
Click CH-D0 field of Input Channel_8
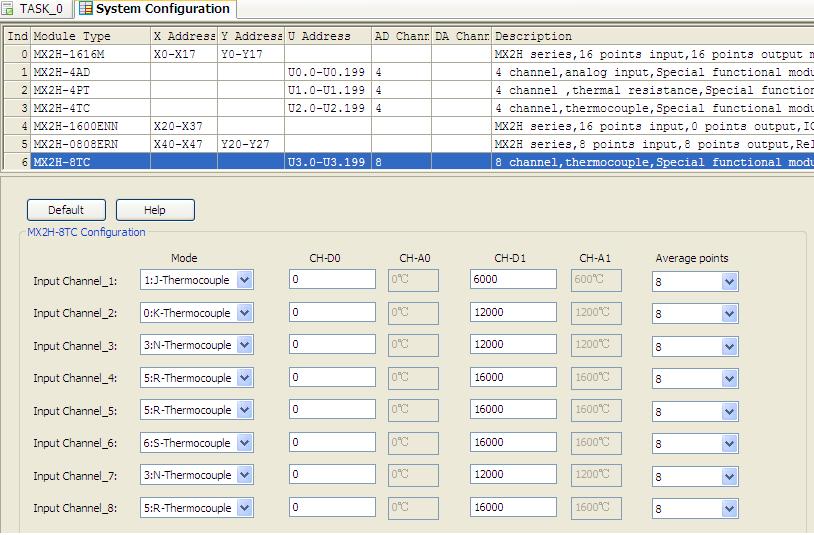click(332, 506)
